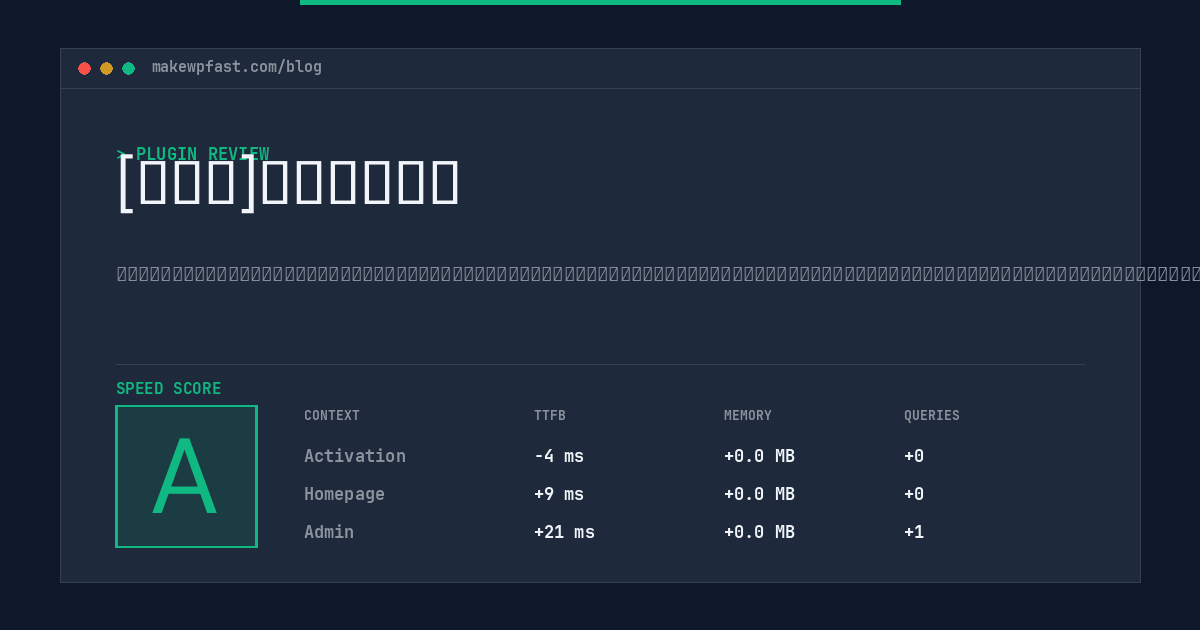Click the TTFB column header
The width and height of the screenshot is (1200, 630).
pyautogui.click(x=550, y=416)
